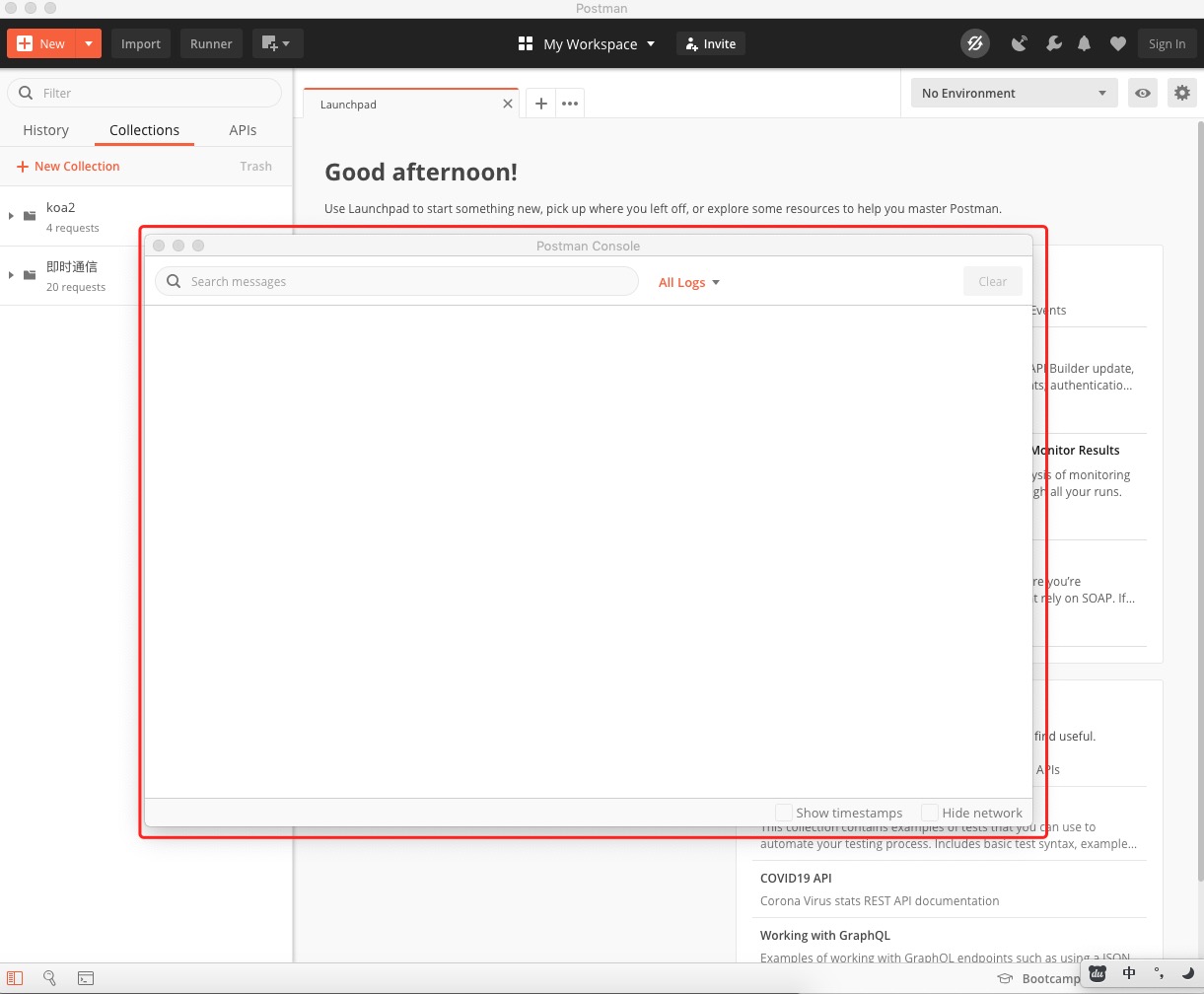Open Find and Replace in status bar
This screenshot has width=1204, height=994.
click(x=49, y=978)
